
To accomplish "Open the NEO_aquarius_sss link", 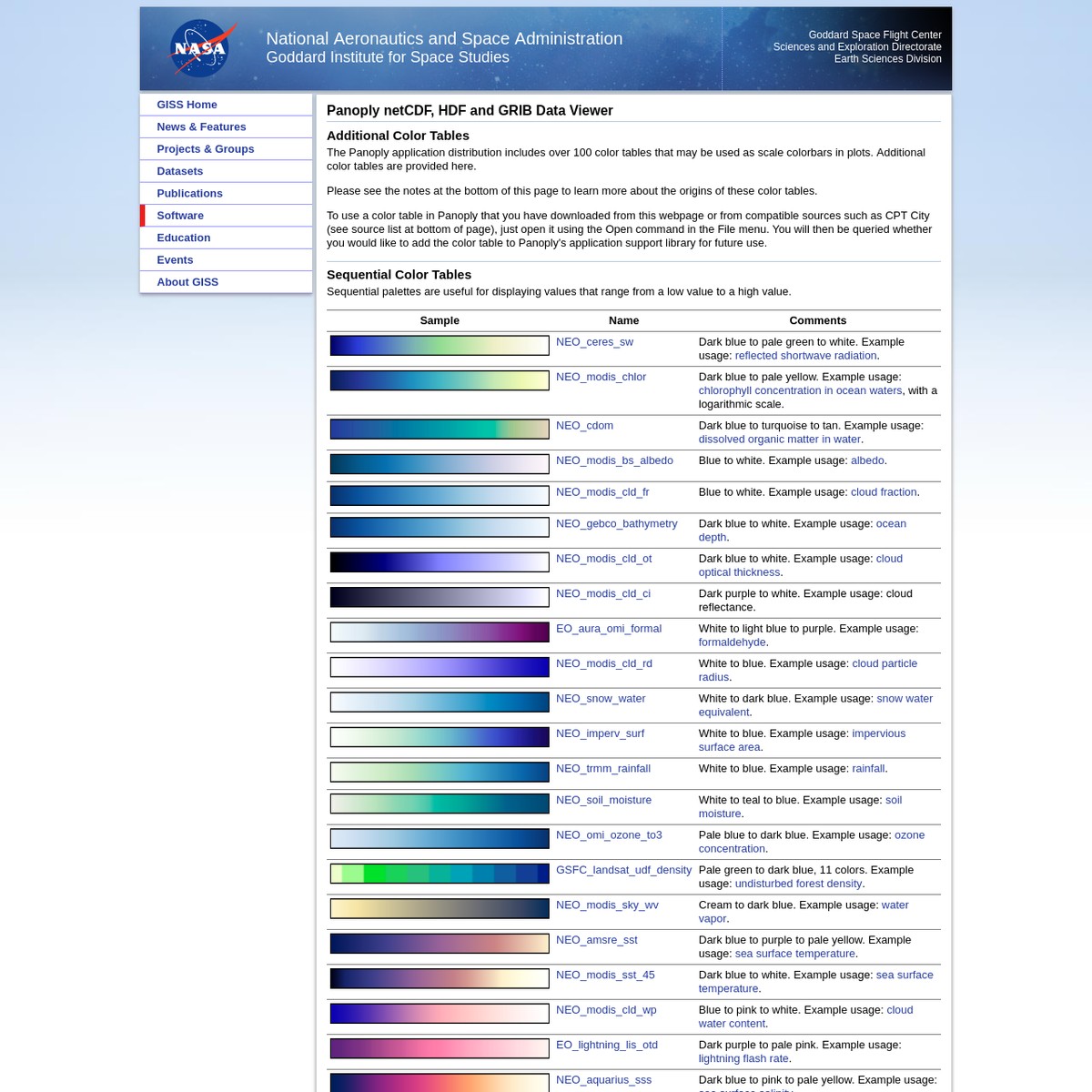I will coord(603,1080).
